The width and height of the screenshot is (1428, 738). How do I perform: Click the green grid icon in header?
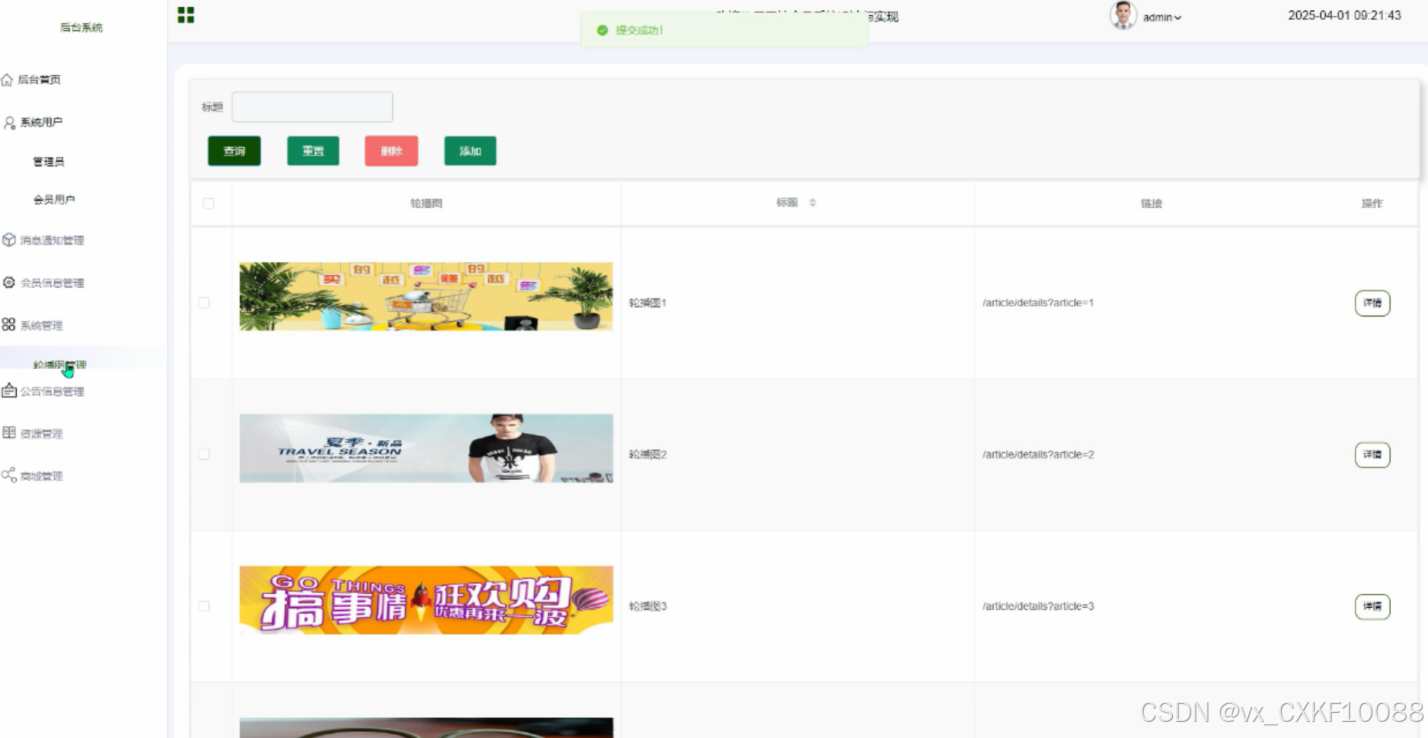(186, 15)
